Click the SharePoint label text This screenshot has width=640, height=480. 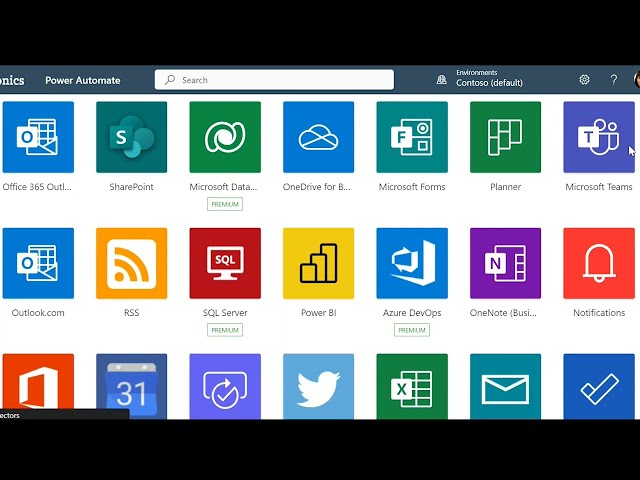[131, 187]
